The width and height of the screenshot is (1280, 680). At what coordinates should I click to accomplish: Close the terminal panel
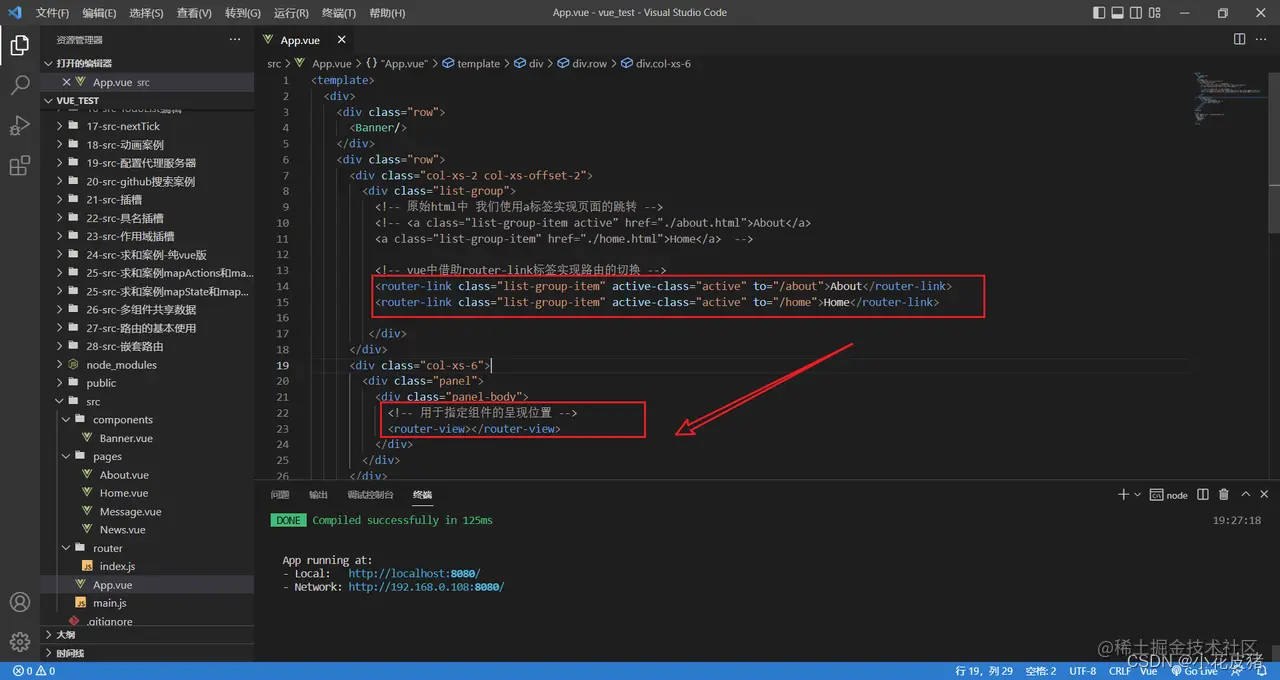[x=1266, y=494]
